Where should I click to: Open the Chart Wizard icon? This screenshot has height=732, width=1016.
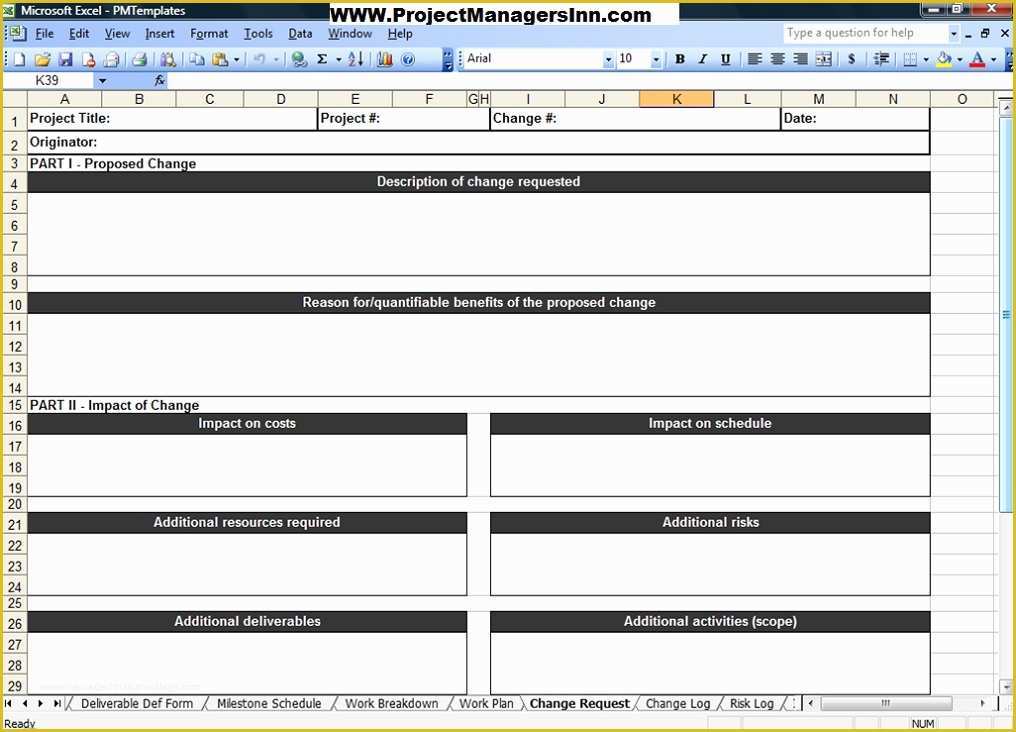tap(385, 60)
